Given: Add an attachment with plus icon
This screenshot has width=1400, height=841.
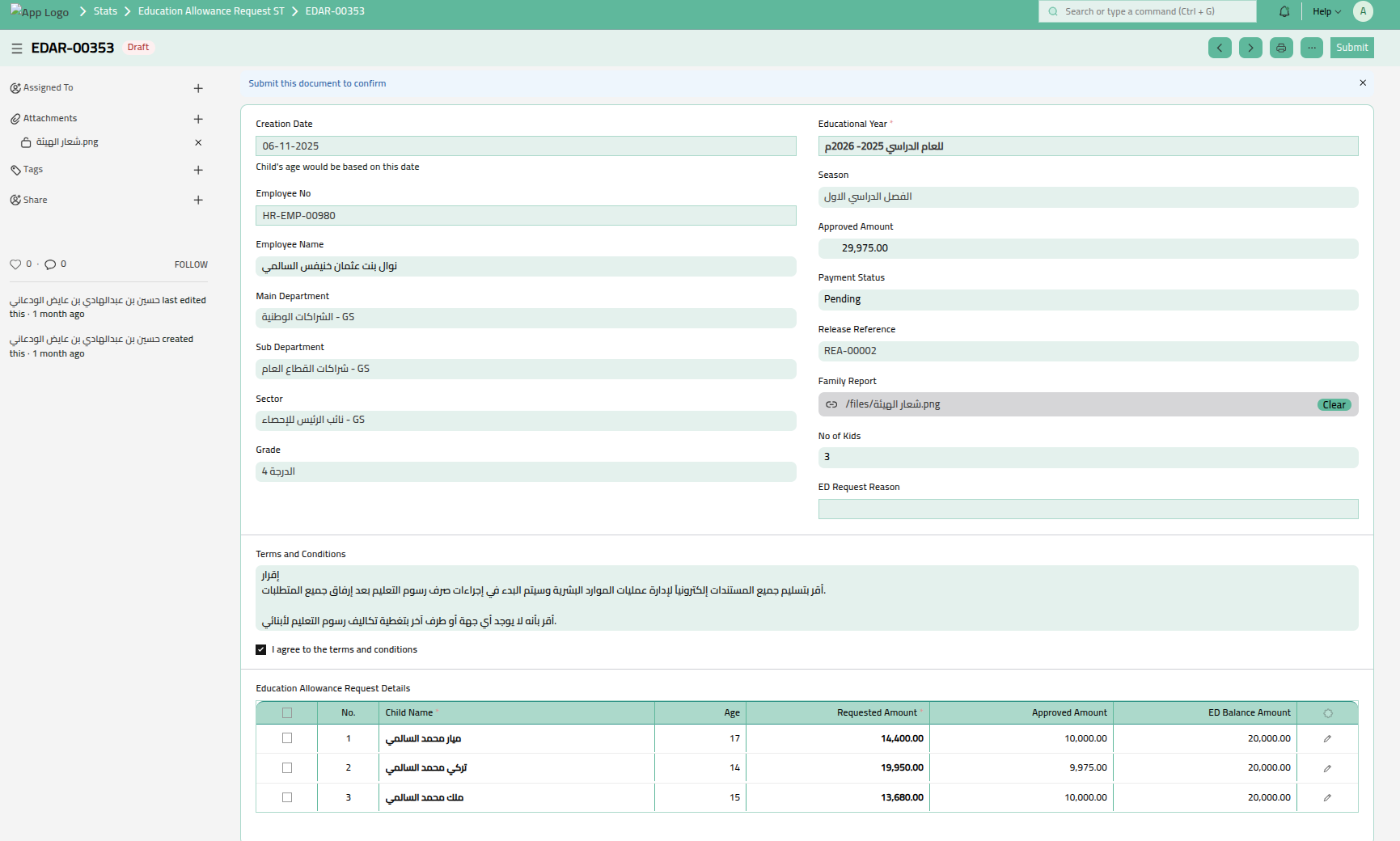Looking at the screenshot, I should coord(198,119).
